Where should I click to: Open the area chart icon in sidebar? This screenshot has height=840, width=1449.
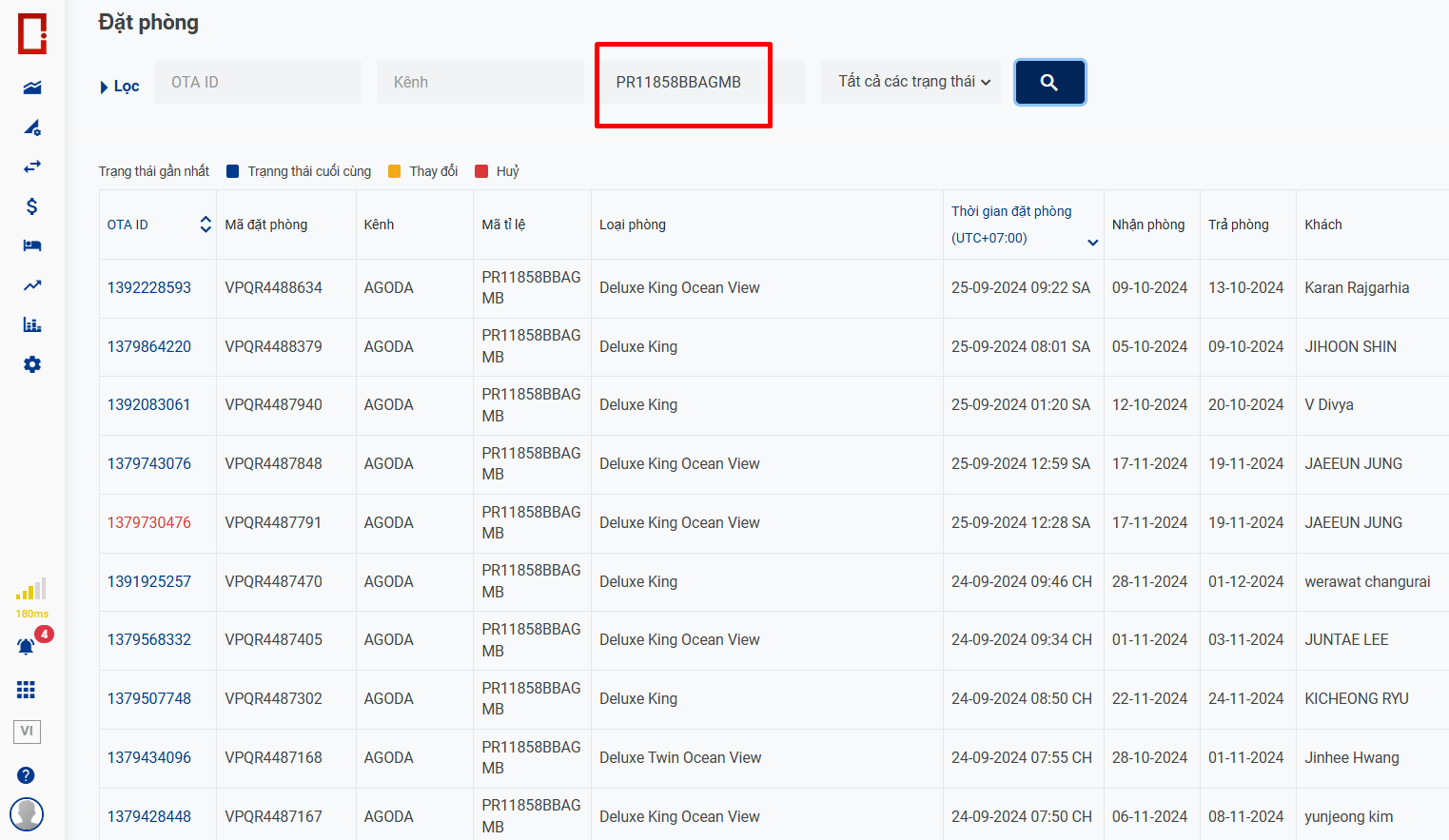click(32, 88)
